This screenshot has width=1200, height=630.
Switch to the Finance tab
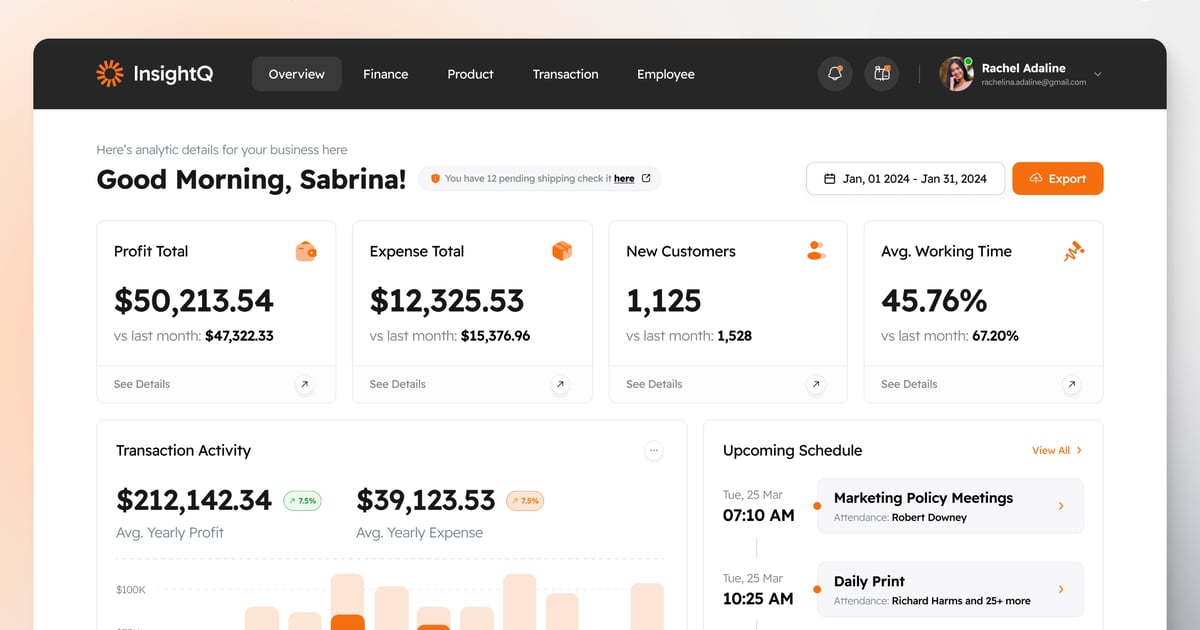(x=385, y=74)
